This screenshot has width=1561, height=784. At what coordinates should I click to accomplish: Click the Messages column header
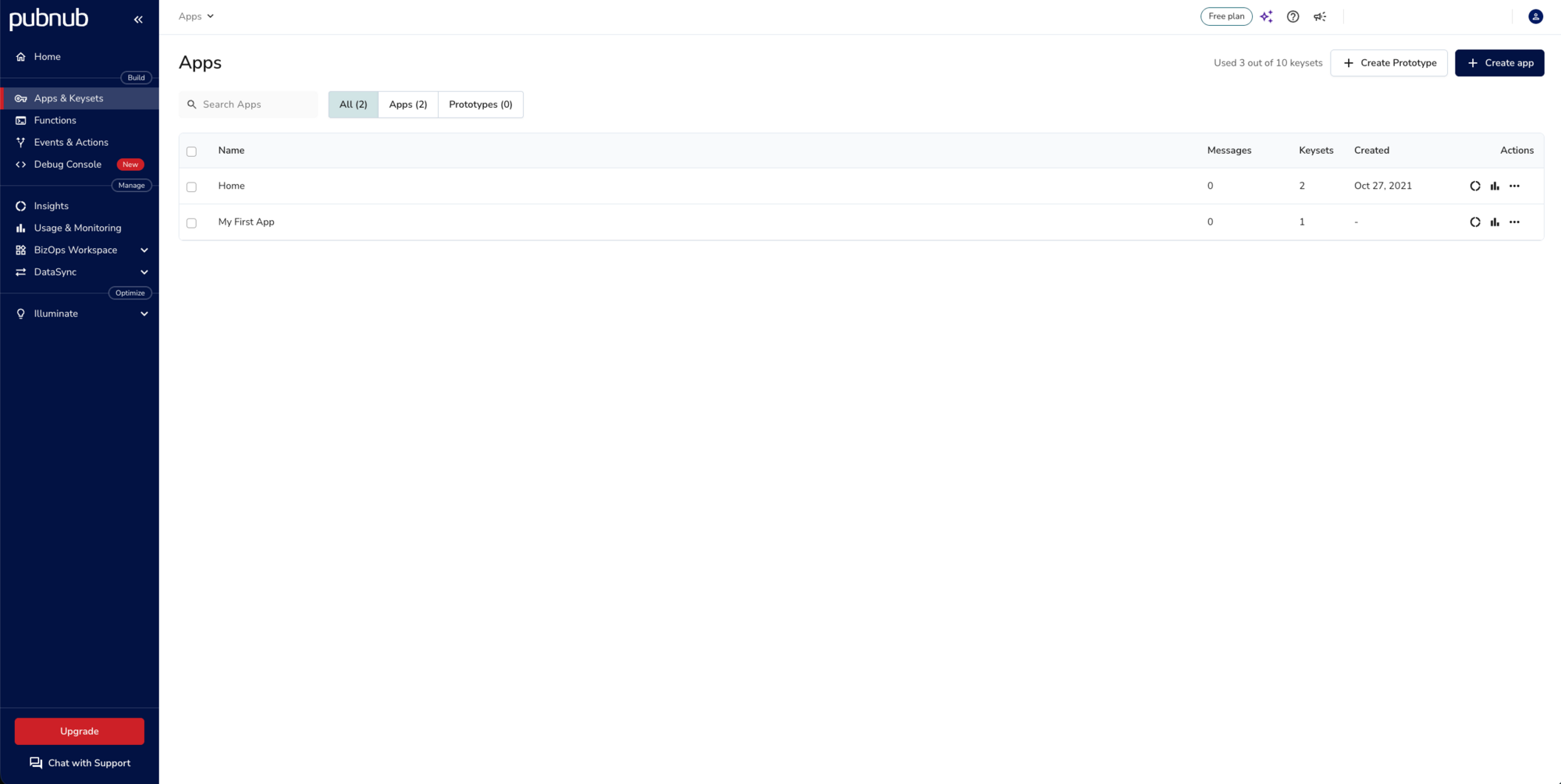(1229, 151)
